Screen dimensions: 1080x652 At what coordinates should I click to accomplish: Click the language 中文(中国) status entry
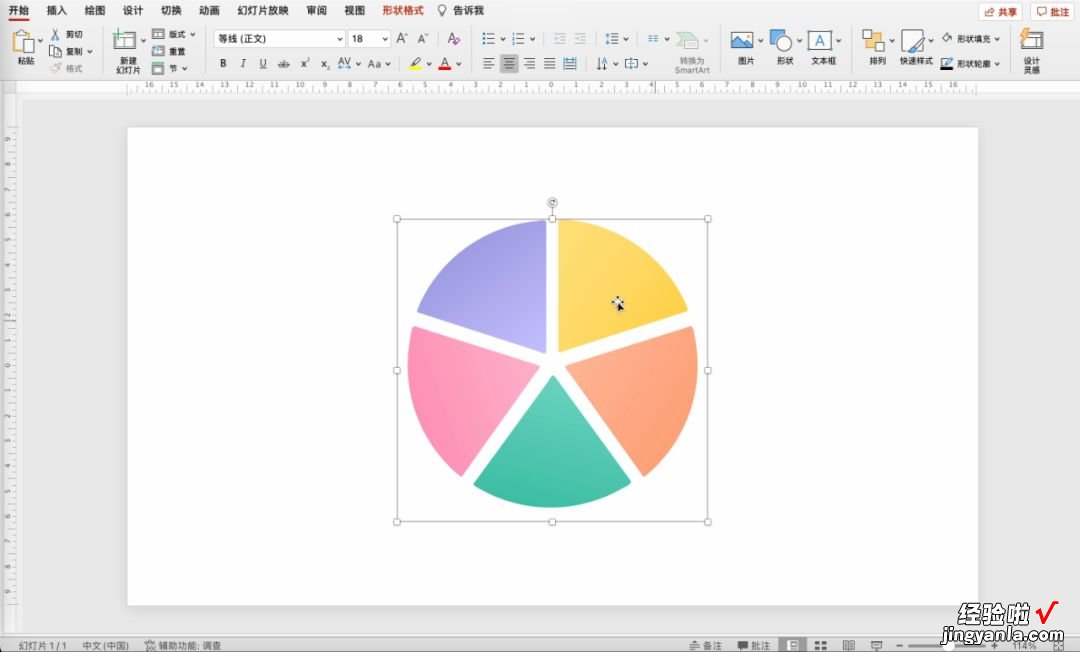click(105, 645)
